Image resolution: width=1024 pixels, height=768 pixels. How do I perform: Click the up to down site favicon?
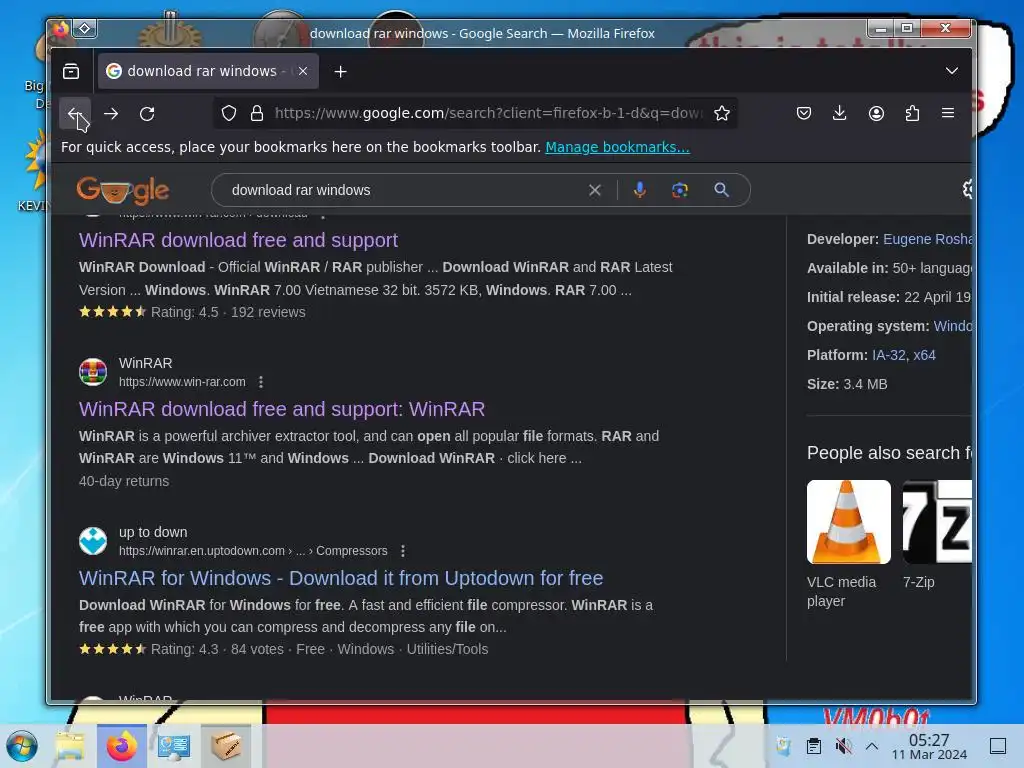[x=93, y=541]
